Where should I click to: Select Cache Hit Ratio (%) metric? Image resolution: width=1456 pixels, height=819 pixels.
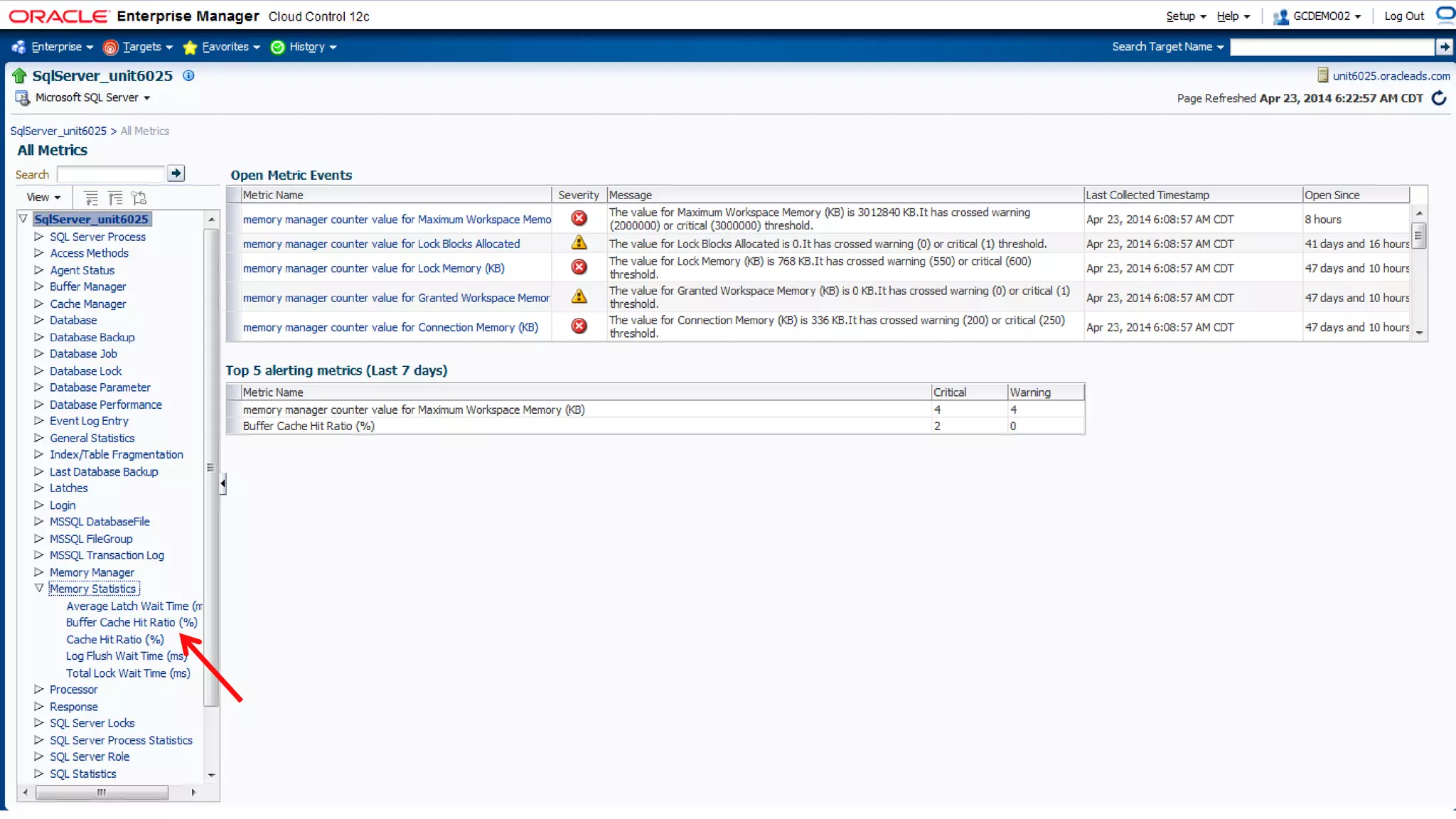click(x=115, y=639)
